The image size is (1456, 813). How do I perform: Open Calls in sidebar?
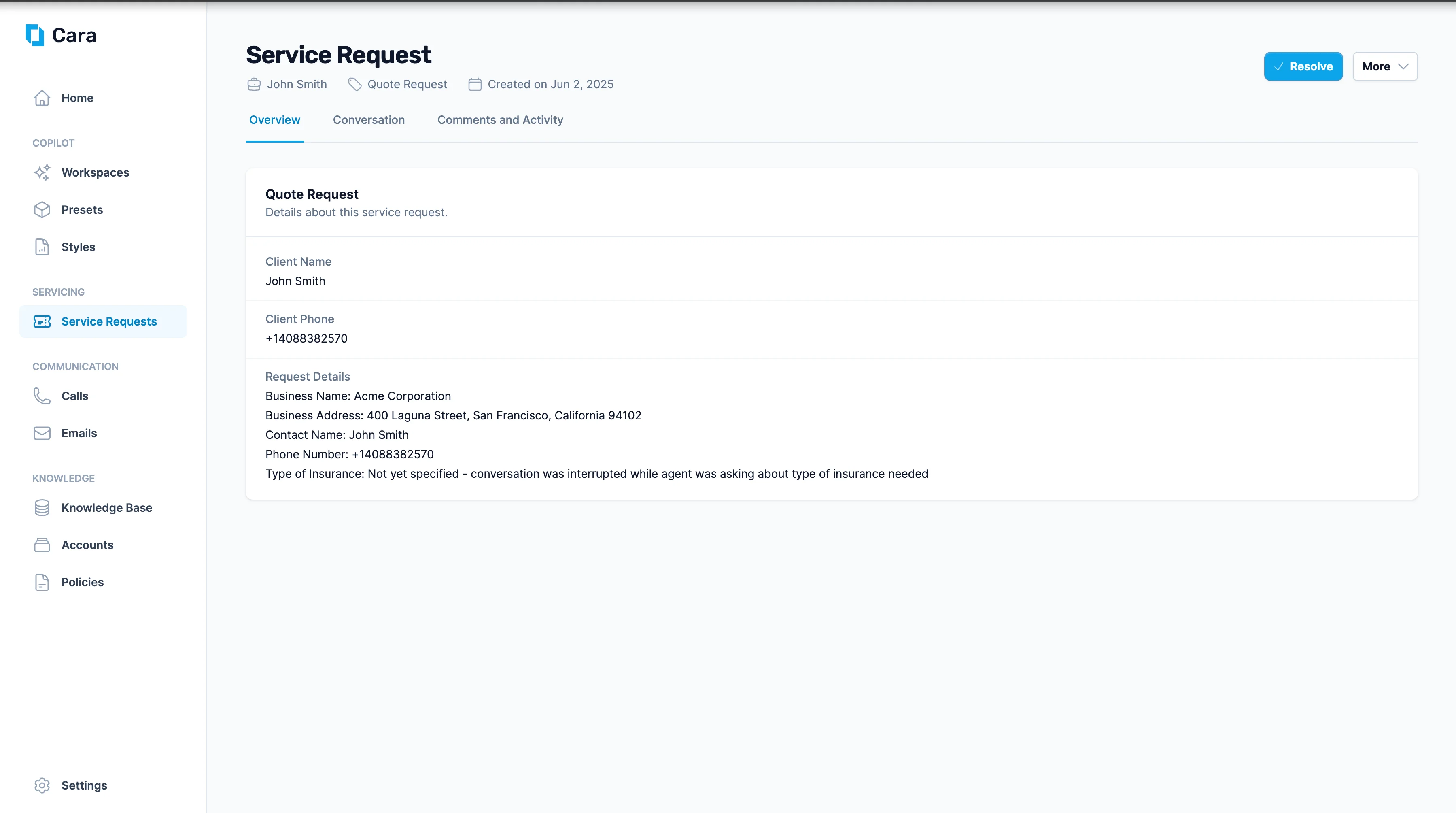click(103, 396)
